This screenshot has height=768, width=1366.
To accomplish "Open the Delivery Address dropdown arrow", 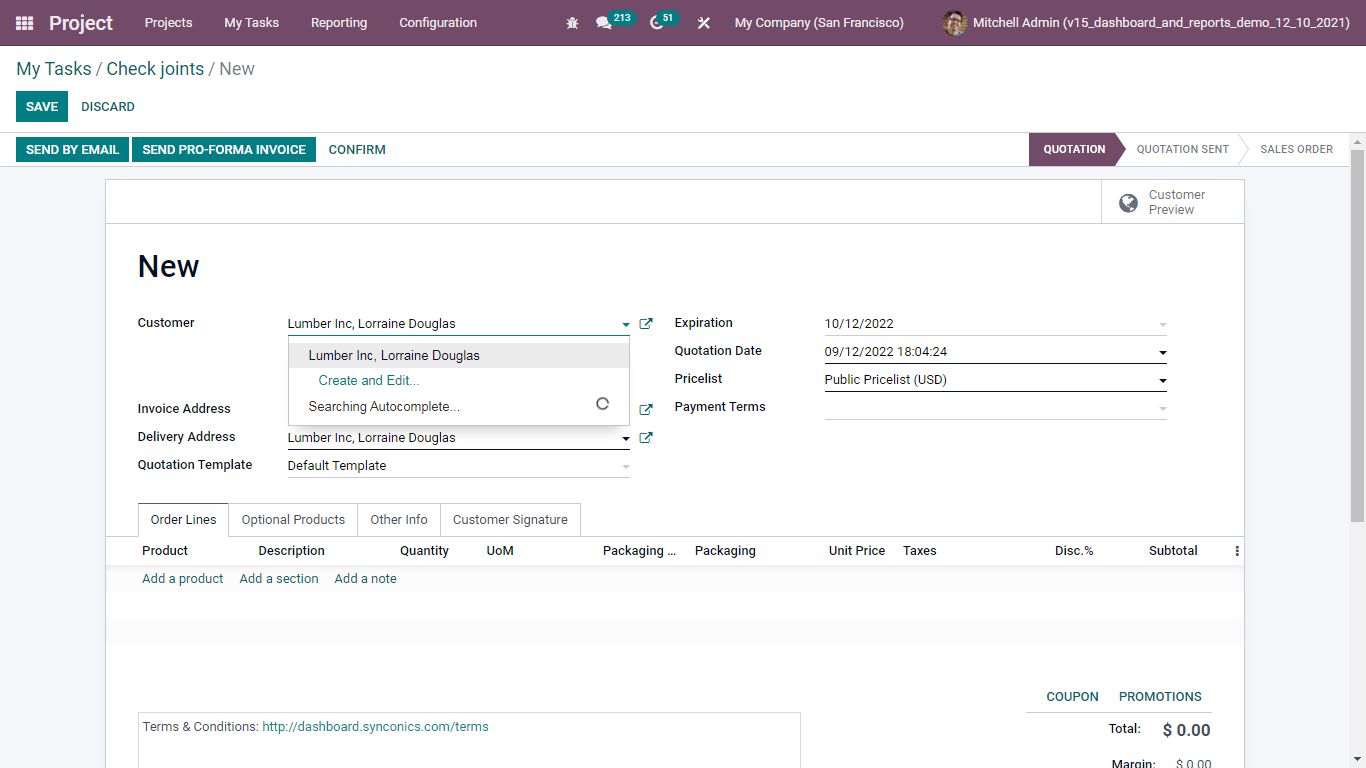I will (625, 437).
